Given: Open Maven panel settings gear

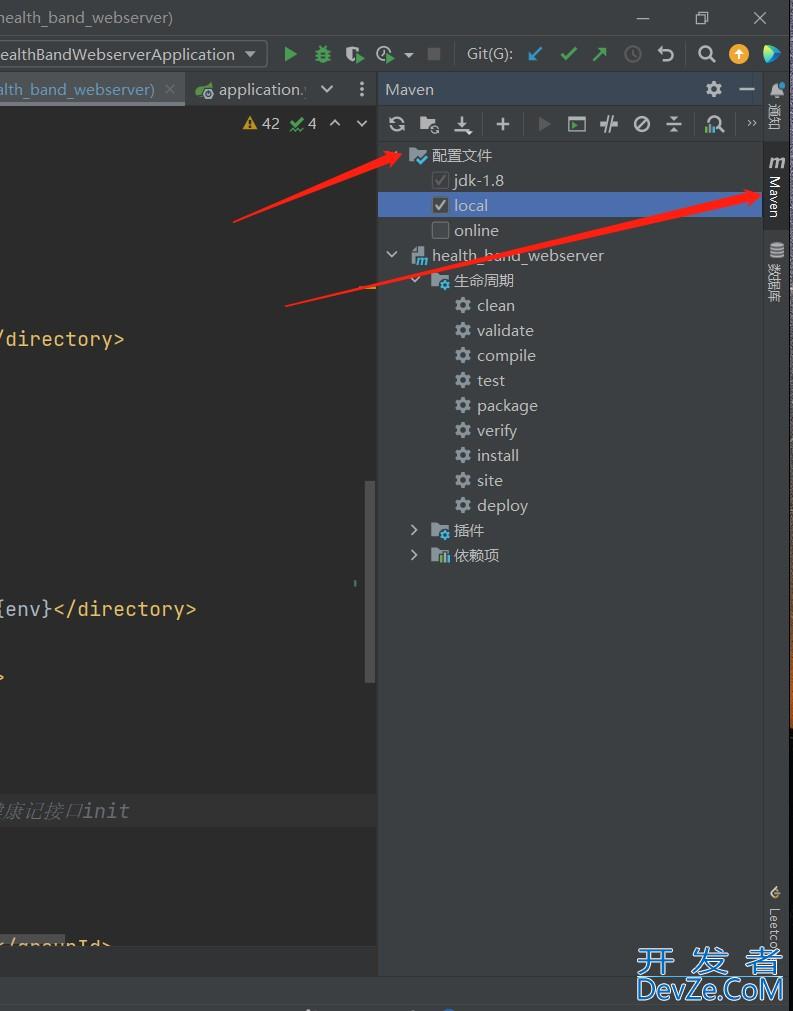Looking at the screenshot, I should coord(713,89).
